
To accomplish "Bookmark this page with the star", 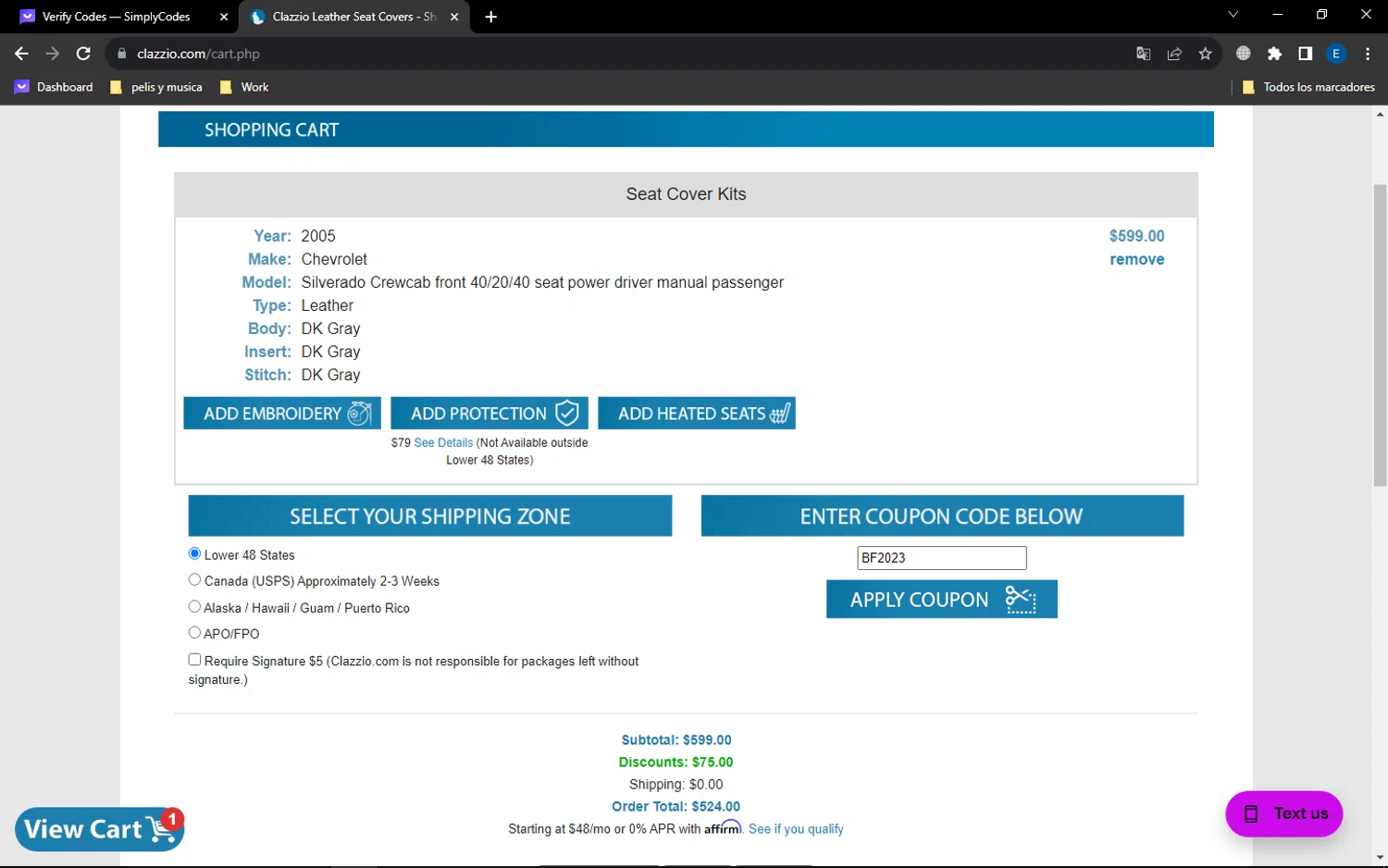I will [x=1205, y=54].
